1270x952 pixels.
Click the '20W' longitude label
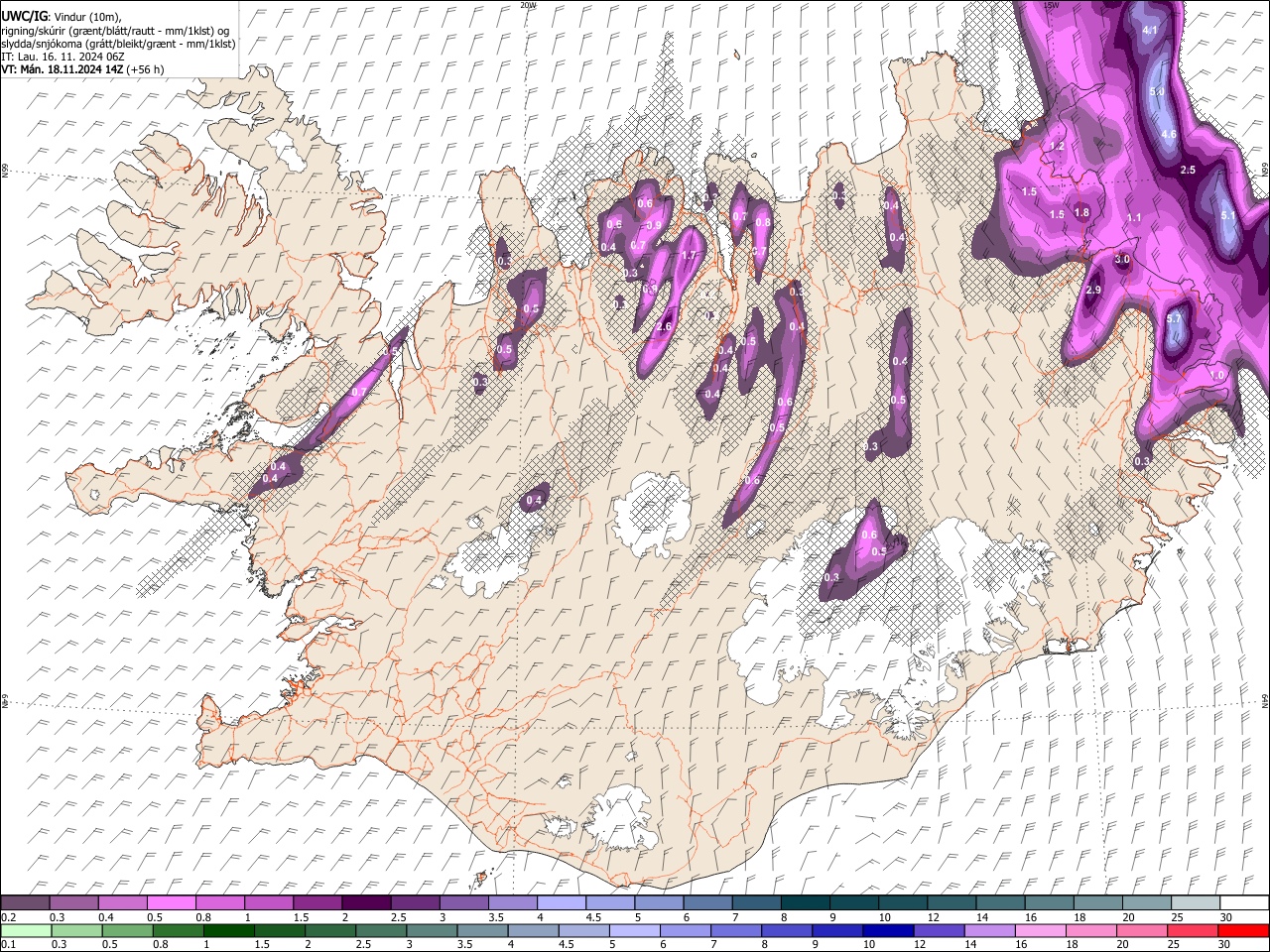(x=528, y=5)
